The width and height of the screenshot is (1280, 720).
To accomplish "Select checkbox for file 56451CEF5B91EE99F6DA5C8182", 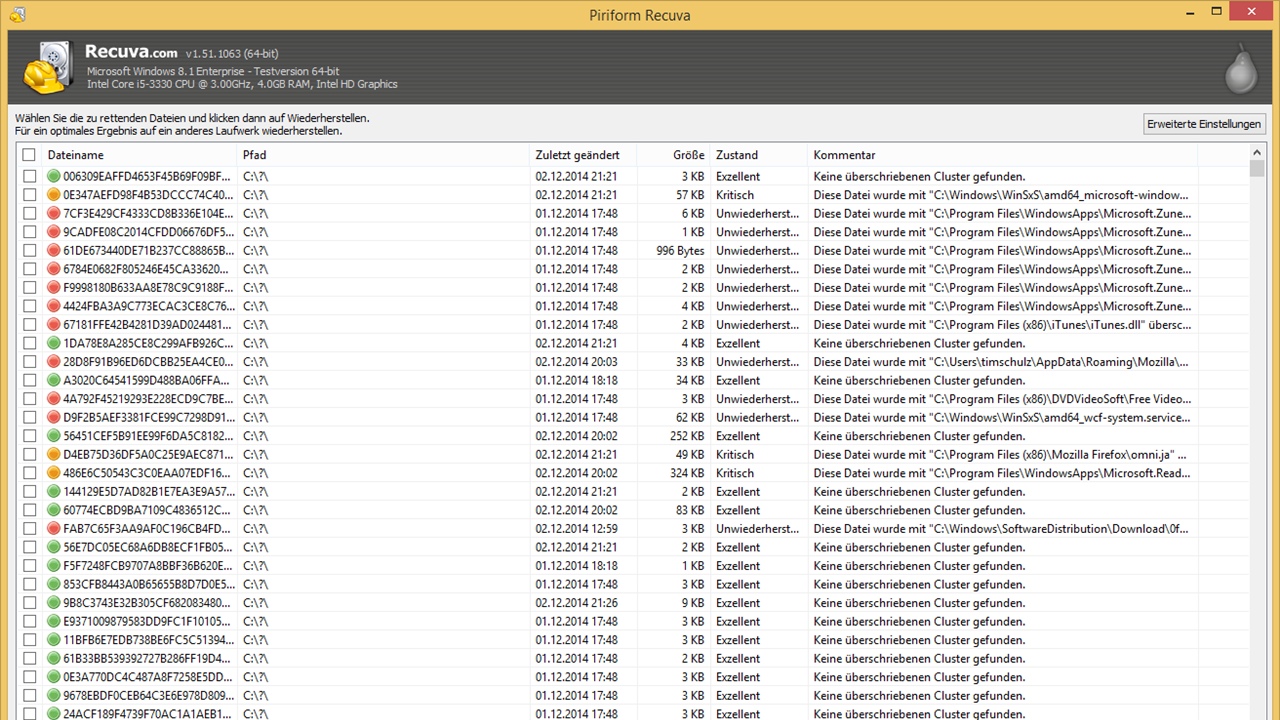I will (29, 436).
